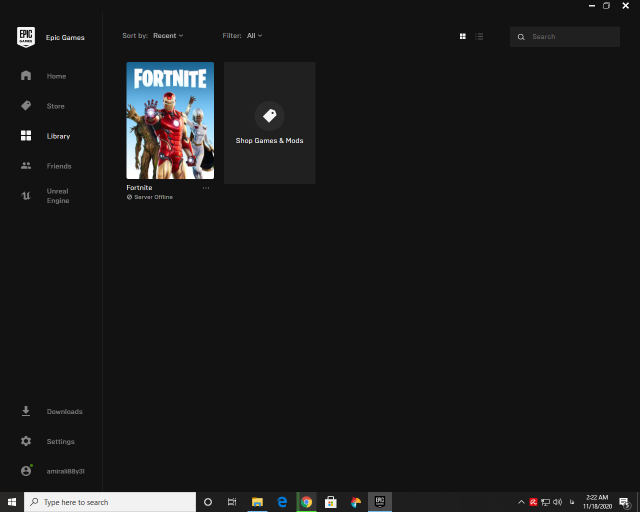Click the Fortnite cover art thumbnail
This screenshot has width=640, height=512.
click(170, 120)
